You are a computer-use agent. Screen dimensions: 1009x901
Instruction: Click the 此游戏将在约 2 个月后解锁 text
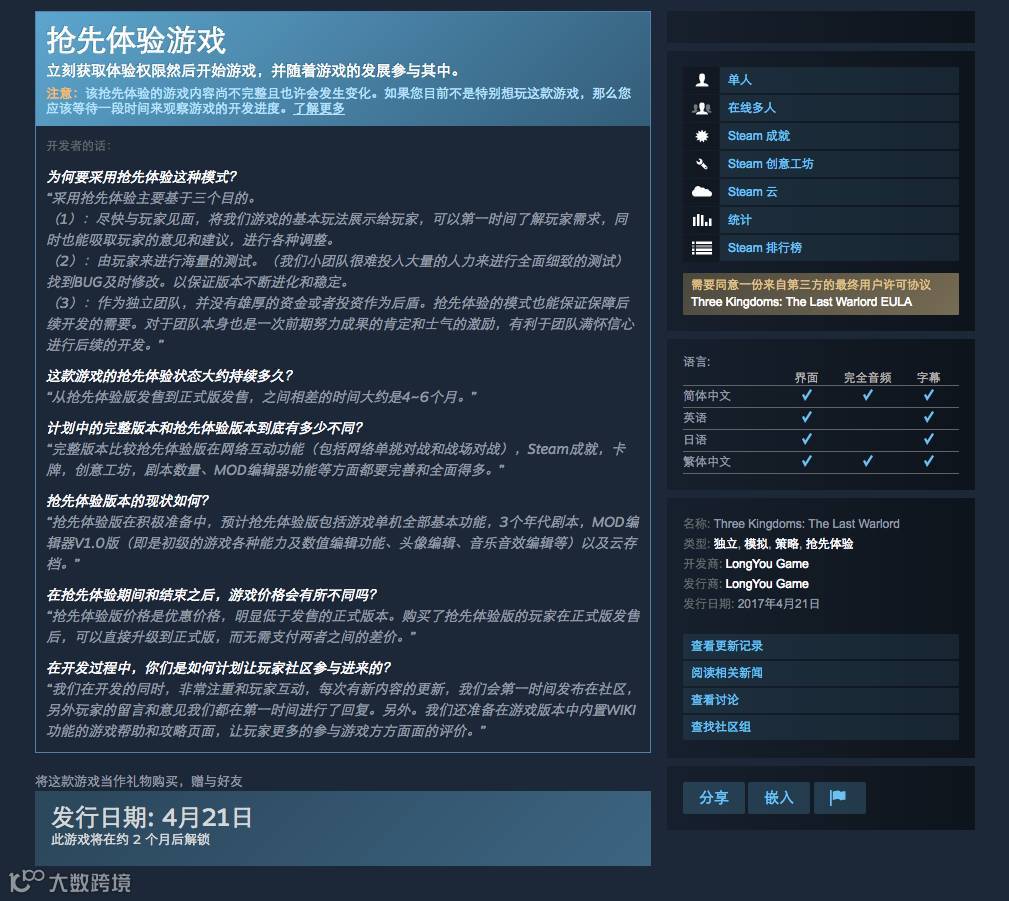(131, 839)
